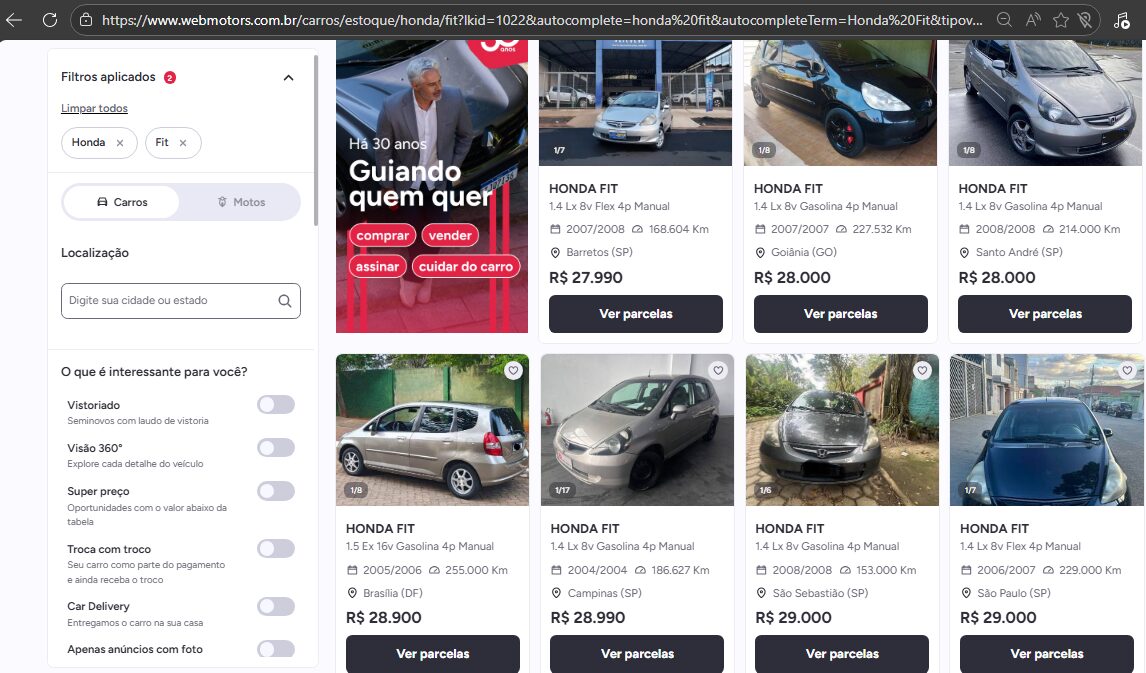Favorite the São Sebastião Honda Fit heart
Image resolution: width=1146 pixels, height=673 pixels.
point(922,370)
